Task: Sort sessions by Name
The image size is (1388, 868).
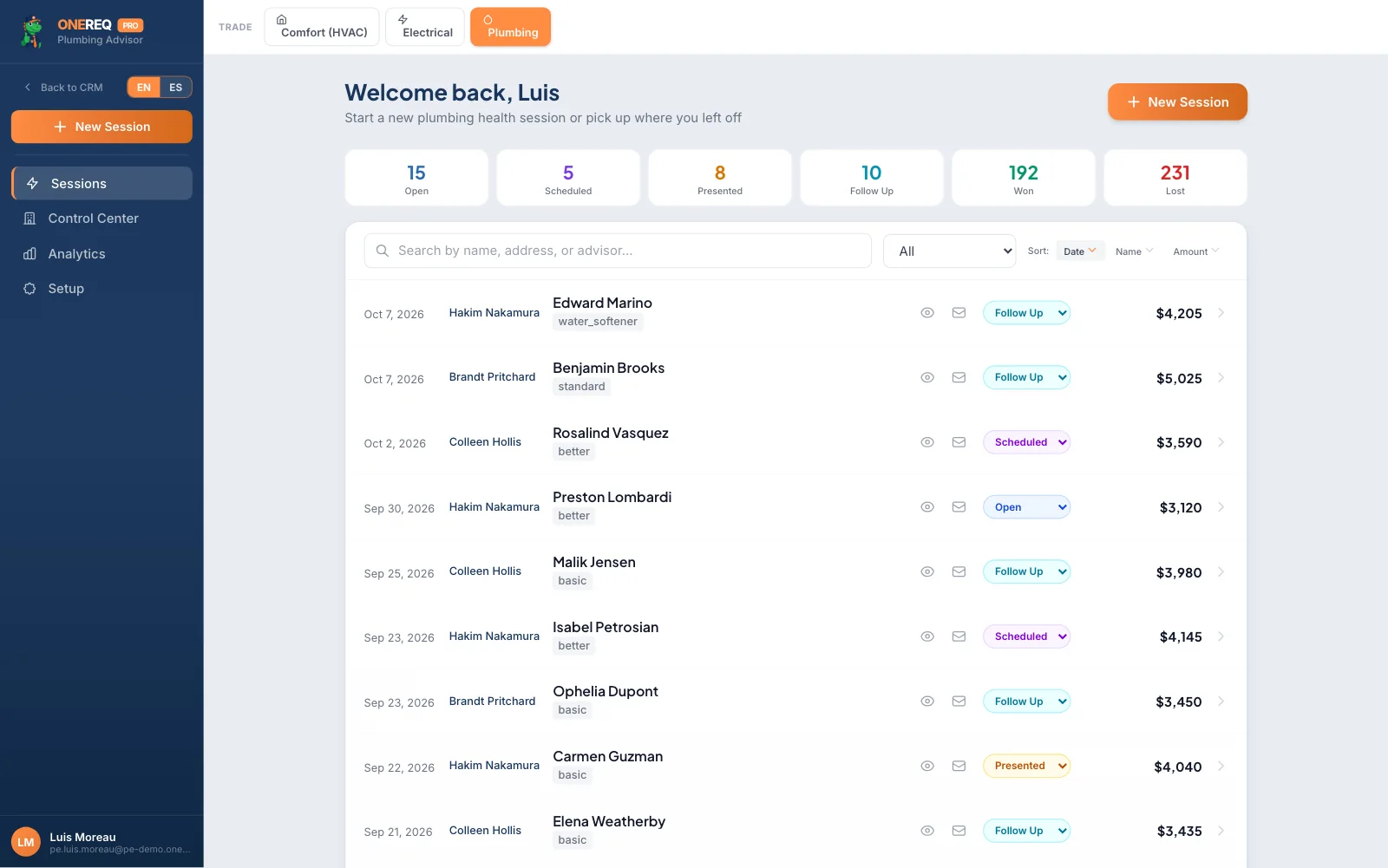Action: [1134, 251]
